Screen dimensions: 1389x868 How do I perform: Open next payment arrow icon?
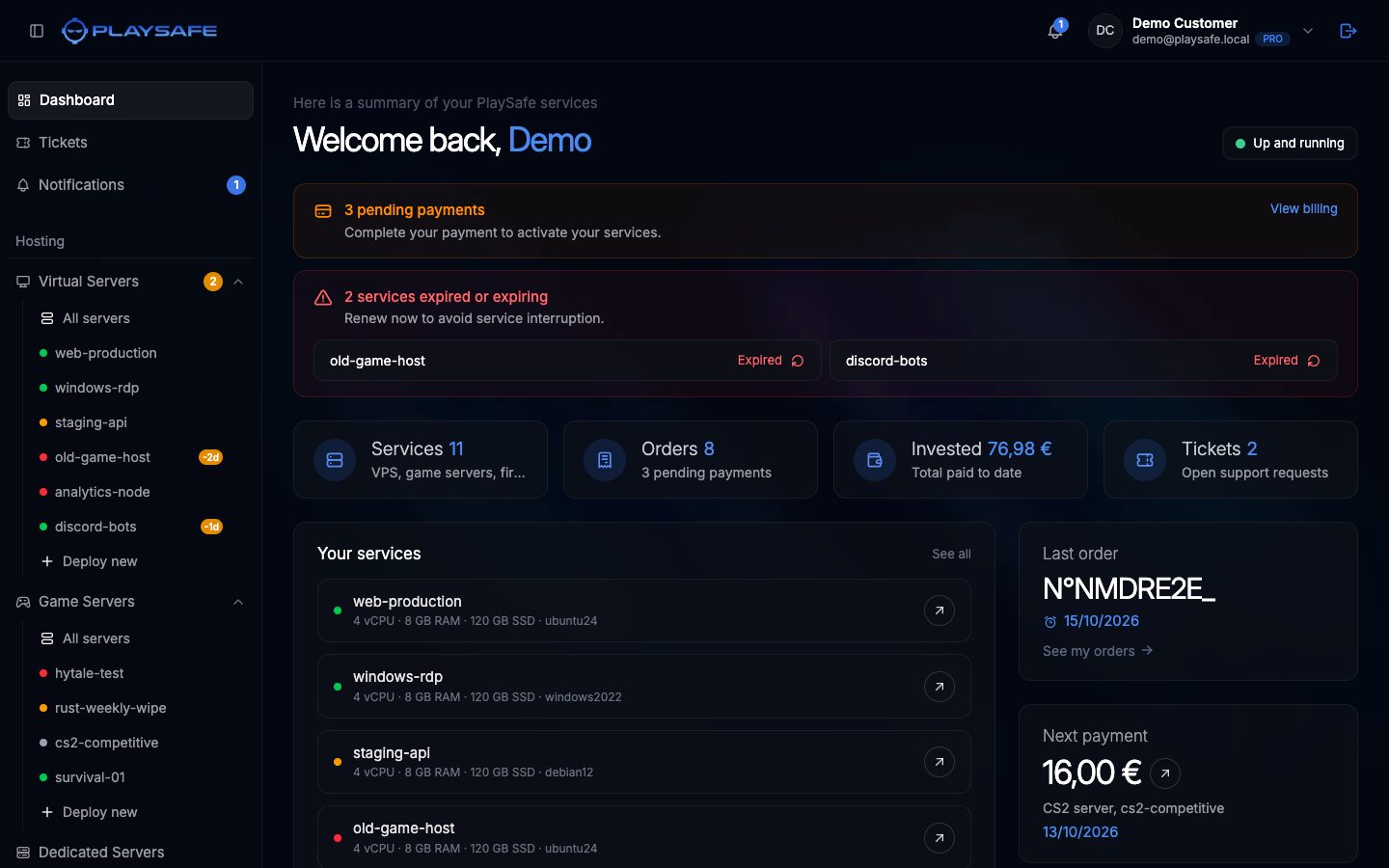[x=1165, y=773]
